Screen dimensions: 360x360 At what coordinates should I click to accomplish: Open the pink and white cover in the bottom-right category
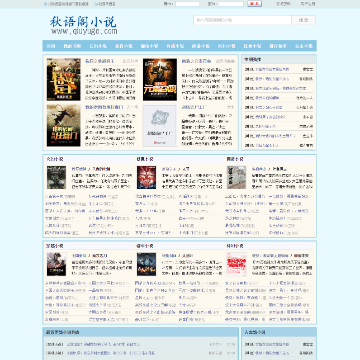236,264
